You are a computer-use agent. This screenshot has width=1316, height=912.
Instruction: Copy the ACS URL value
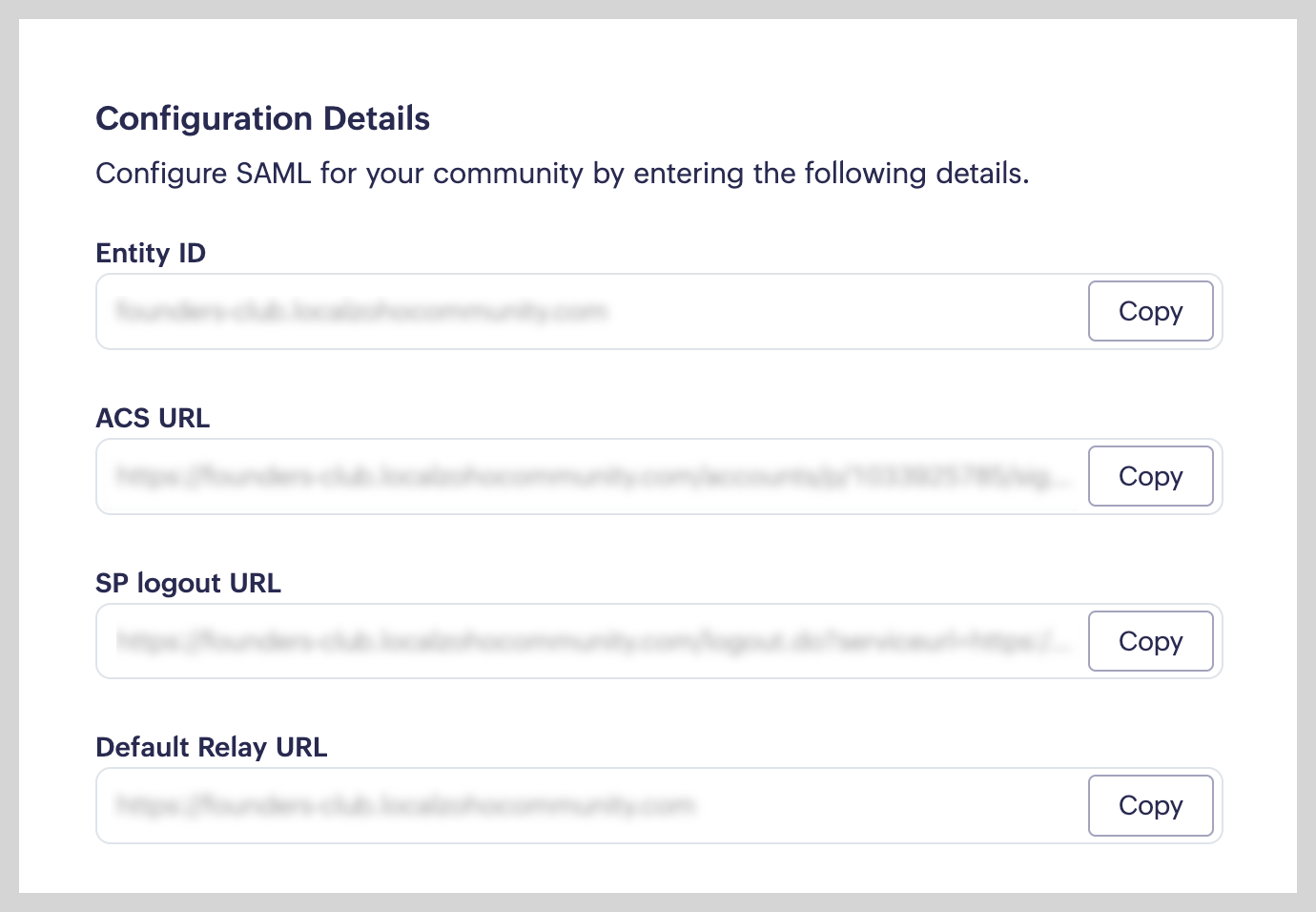coord(1150,476)
